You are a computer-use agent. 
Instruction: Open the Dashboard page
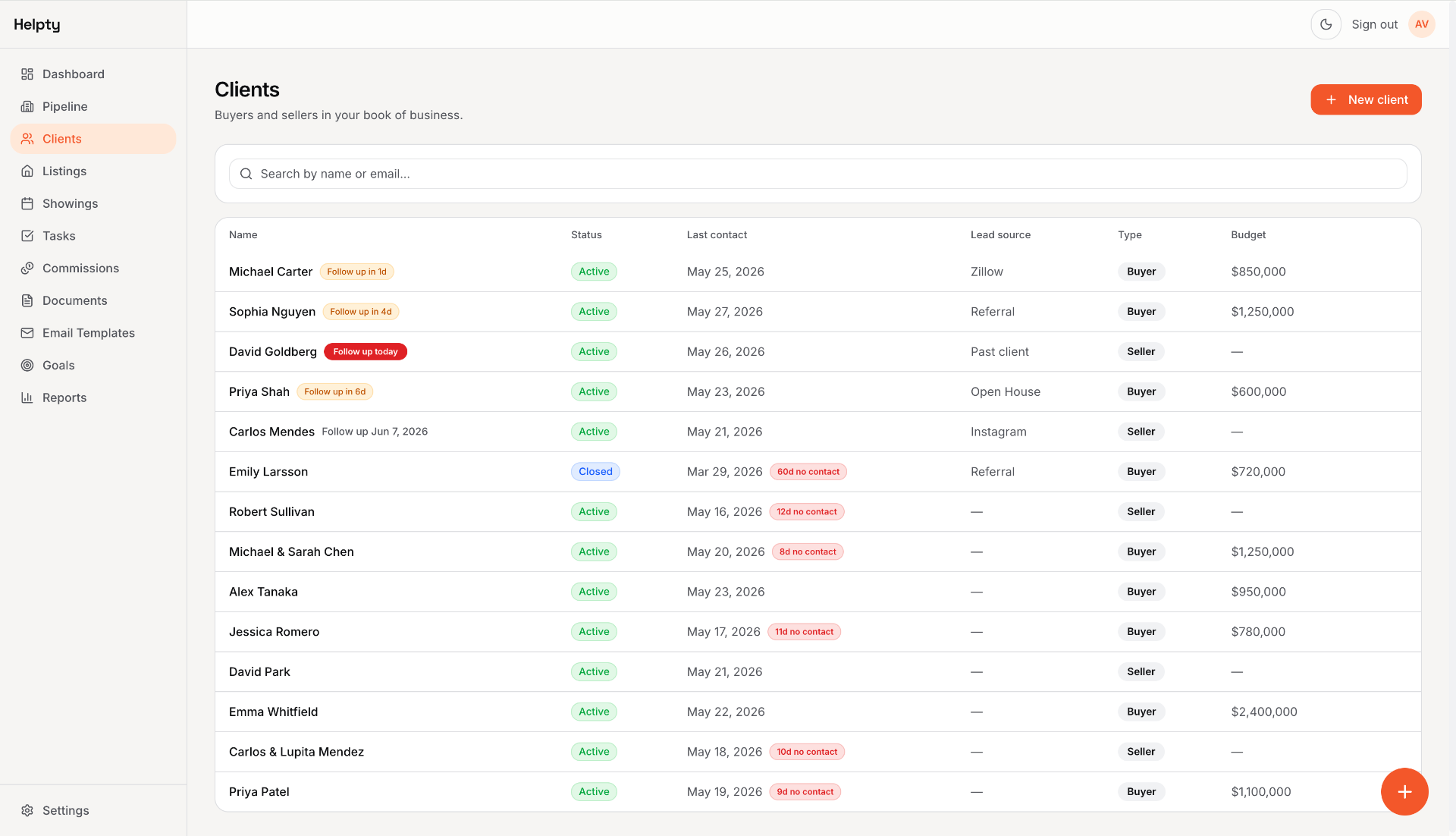(93, 74)
